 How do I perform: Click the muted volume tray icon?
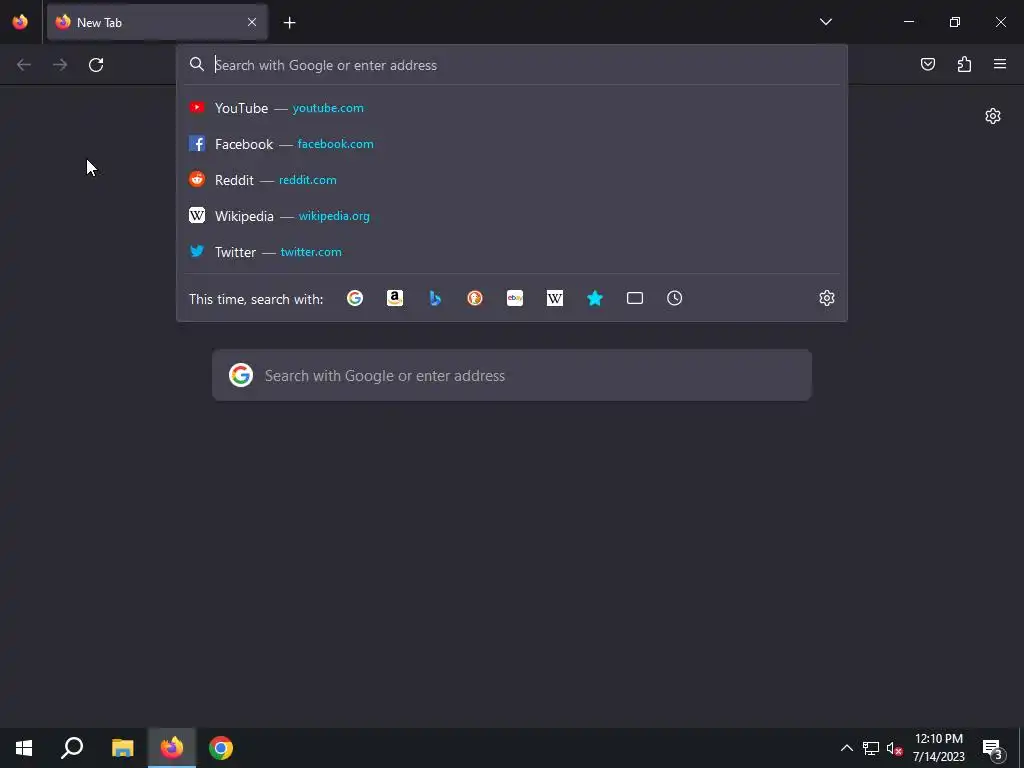pos(894,748)
